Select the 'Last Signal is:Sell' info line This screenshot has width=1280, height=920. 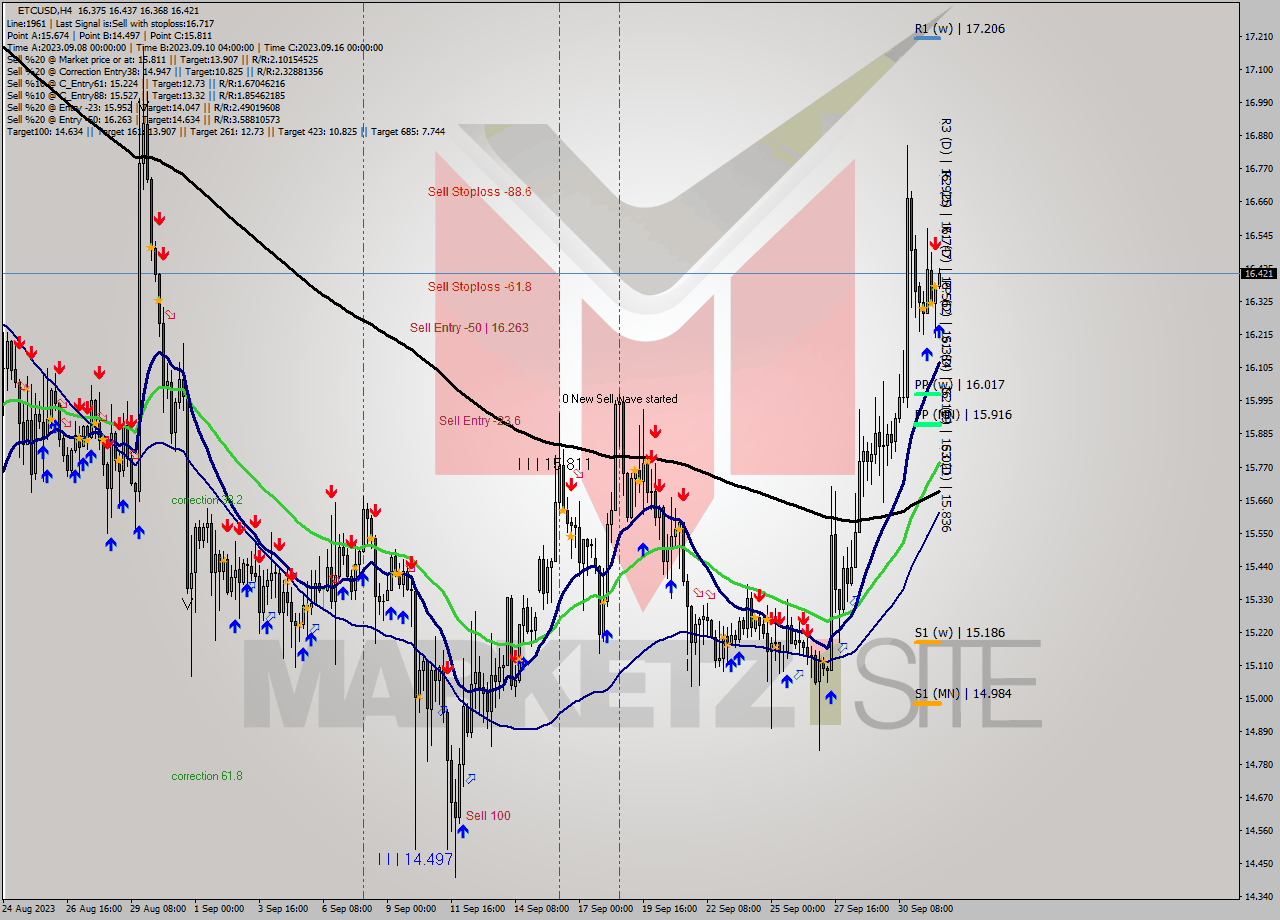(110, 23)
